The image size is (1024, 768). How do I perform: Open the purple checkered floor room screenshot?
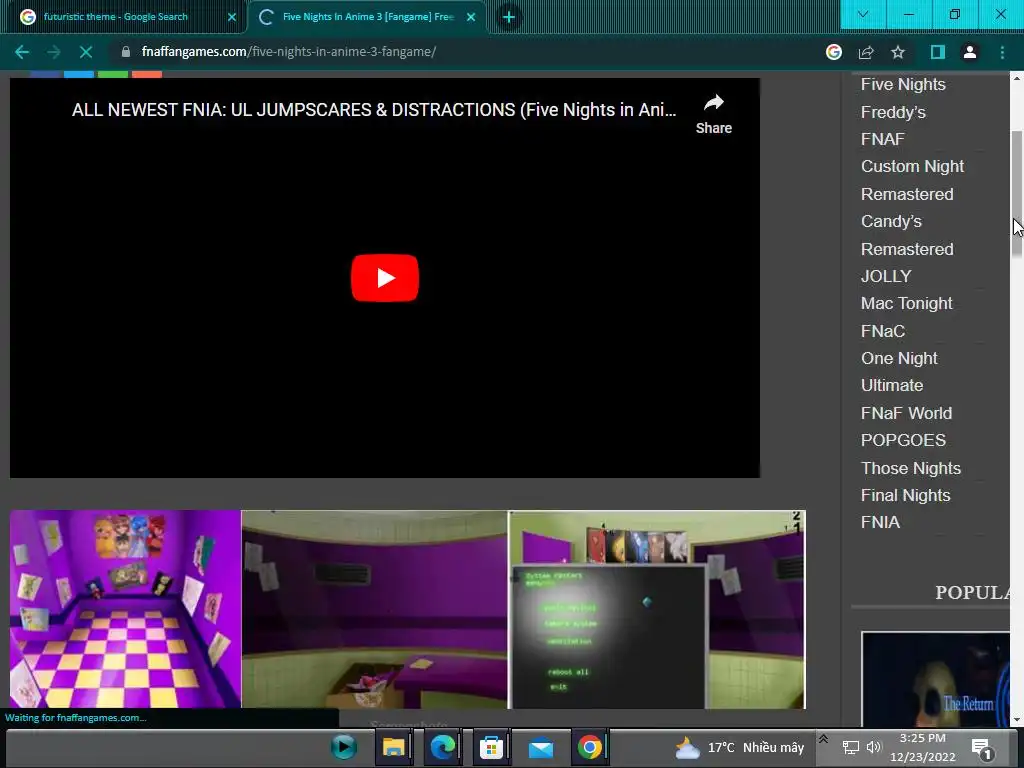click(125, 609)
